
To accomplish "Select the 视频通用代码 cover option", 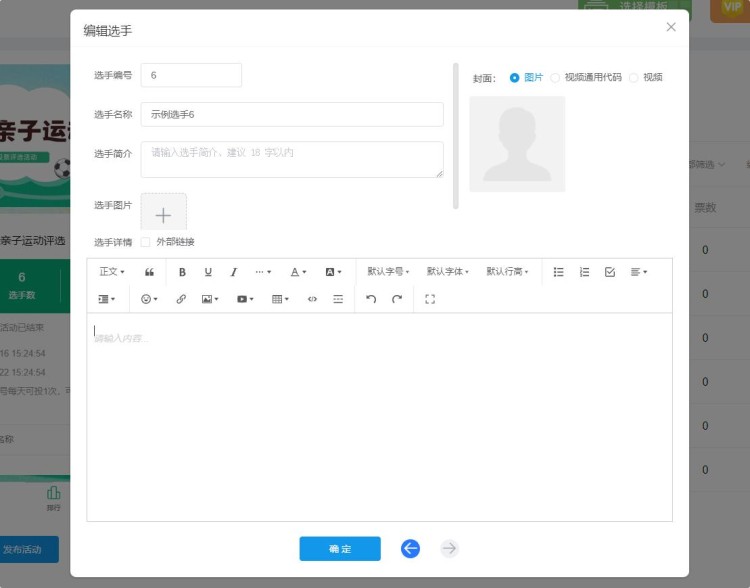I will tap(556, 77).
